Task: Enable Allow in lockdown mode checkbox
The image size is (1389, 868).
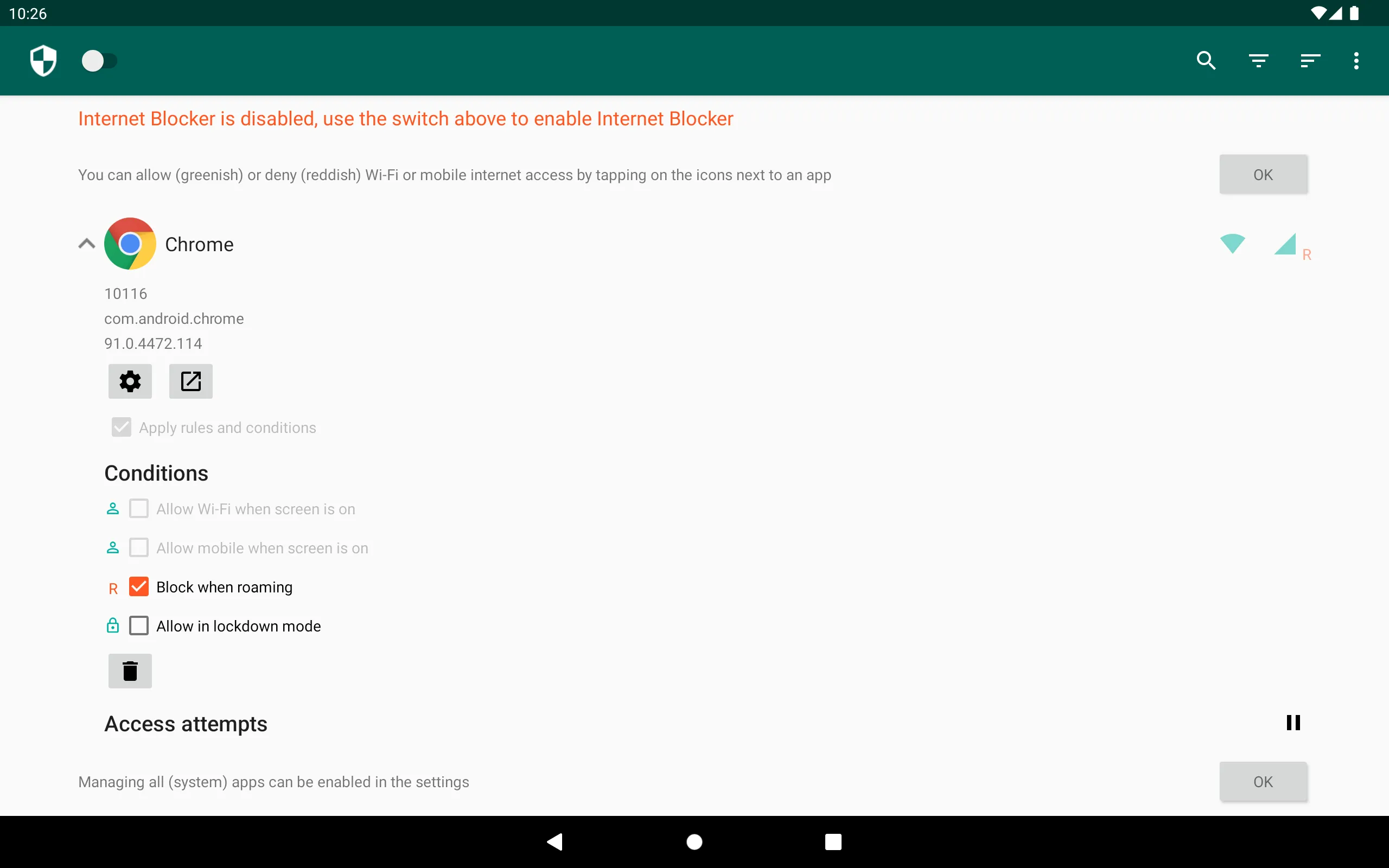Action: pyautogui.click(x=139, y=626)
